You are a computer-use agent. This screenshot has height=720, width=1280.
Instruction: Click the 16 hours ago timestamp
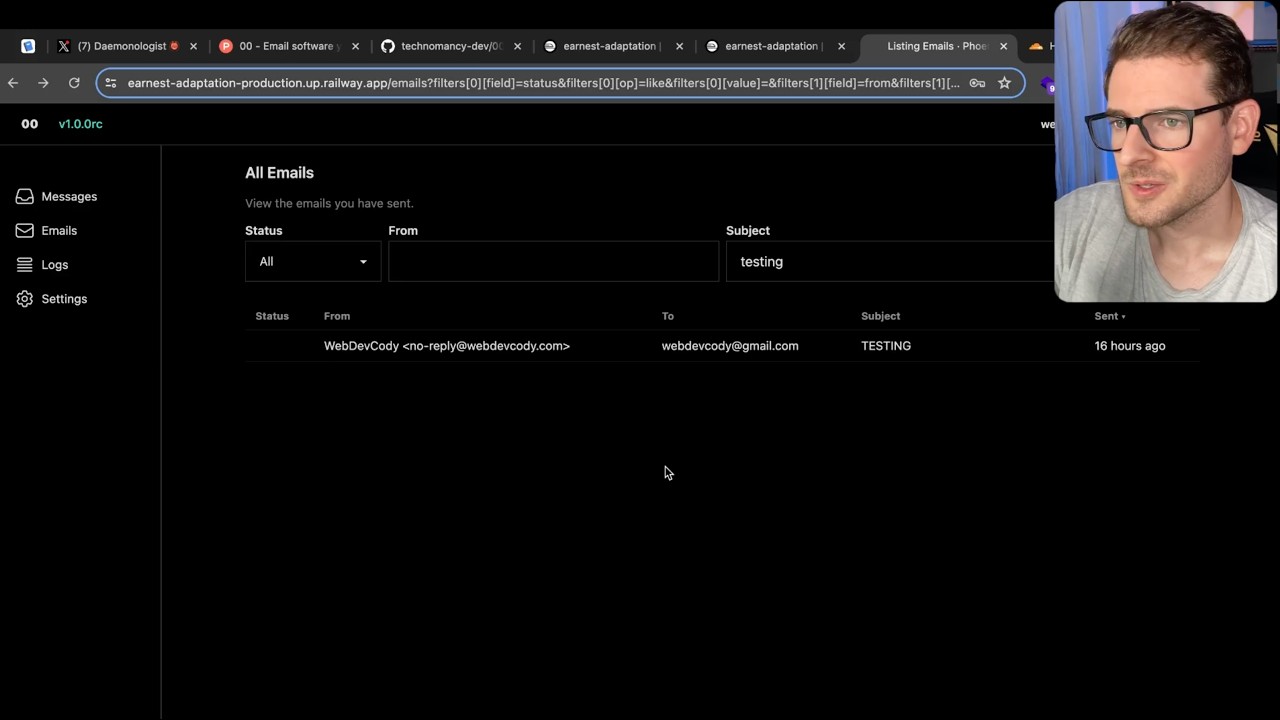click(1130, 346)
